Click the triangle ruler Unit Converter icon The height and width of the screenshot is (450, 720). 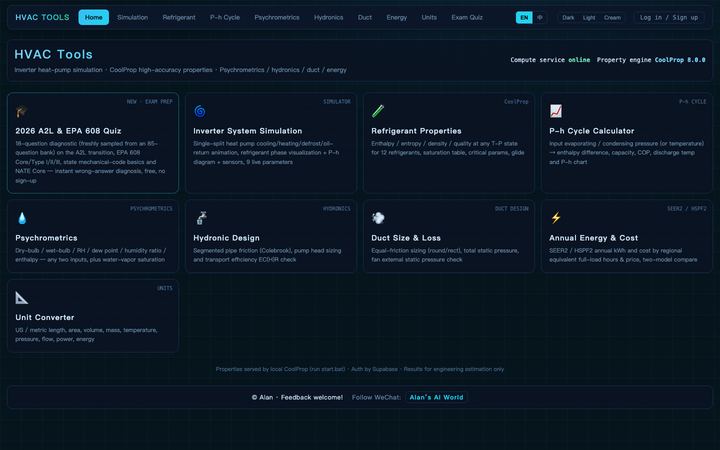[22, 298]
